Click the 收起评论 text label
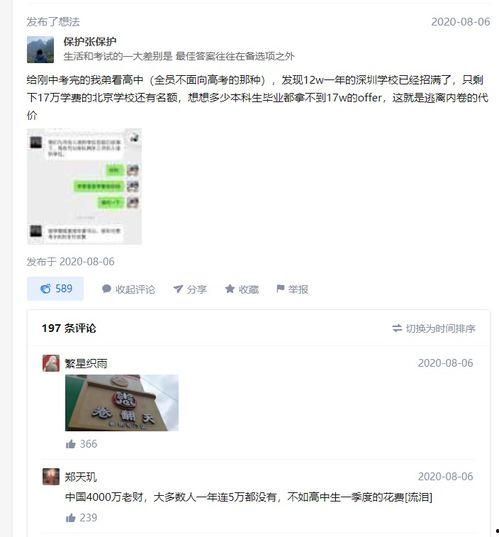This screenshot has width=499, height=537. click(135, 289)
